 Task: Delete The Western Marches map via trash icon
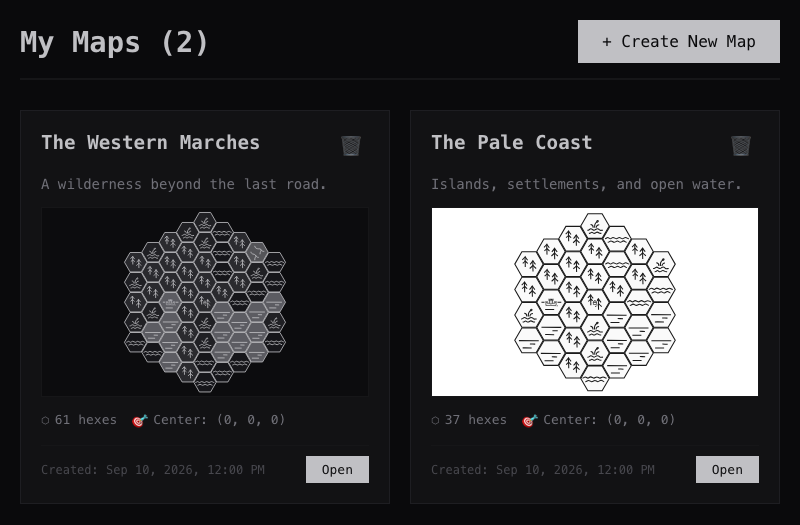click(351, 145)
